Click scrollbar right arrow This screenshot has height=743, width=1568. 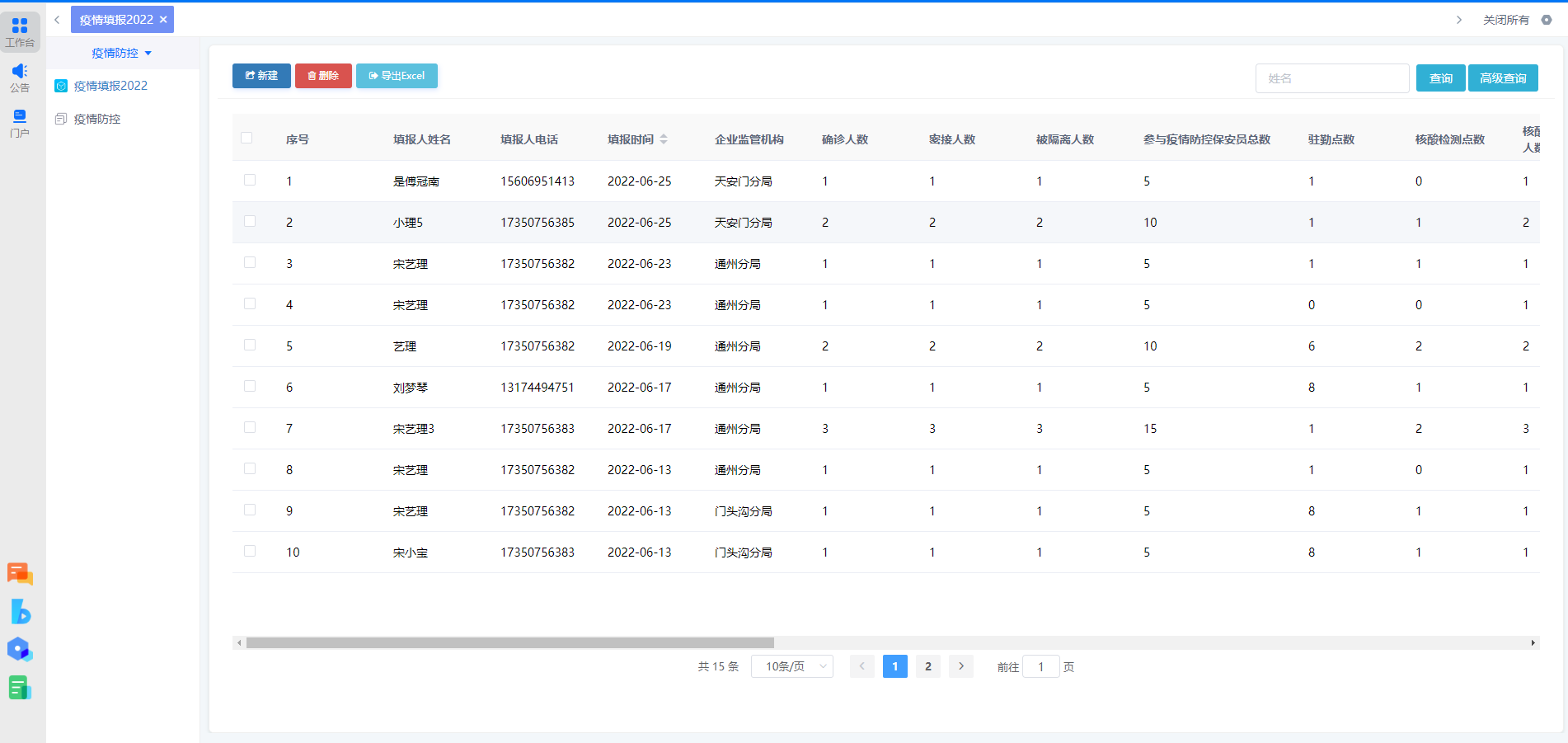pyautogui.click(x=1533, y=642)
